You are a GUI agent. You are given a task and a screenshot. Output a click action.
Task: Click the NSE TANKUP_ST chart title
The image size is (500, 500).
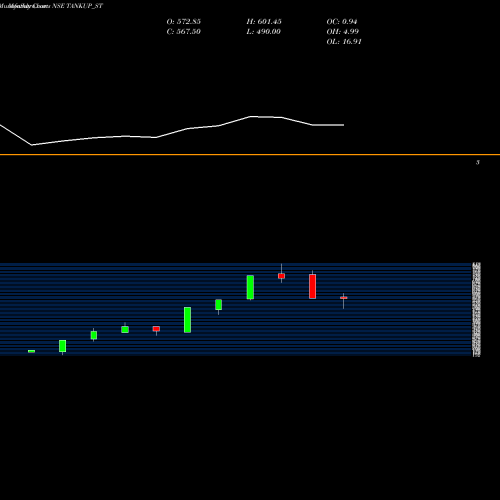tap(77, 6)
